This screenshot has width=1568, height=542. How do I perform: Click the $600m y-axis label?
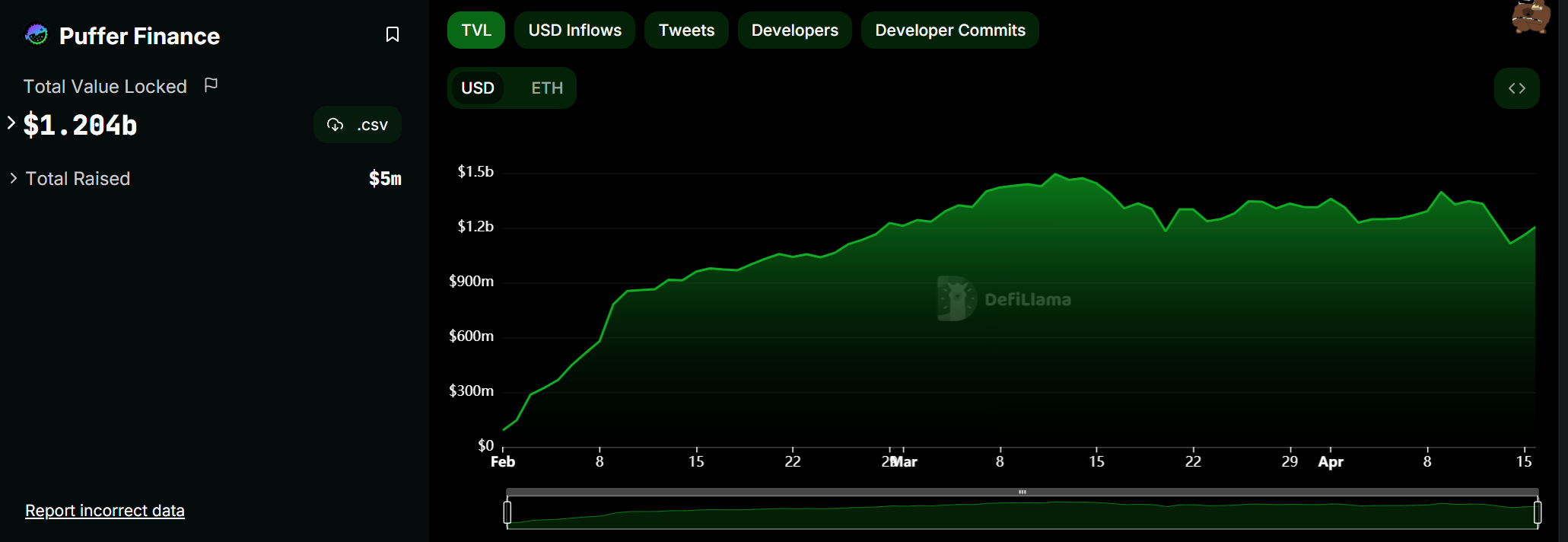point(472,336)
